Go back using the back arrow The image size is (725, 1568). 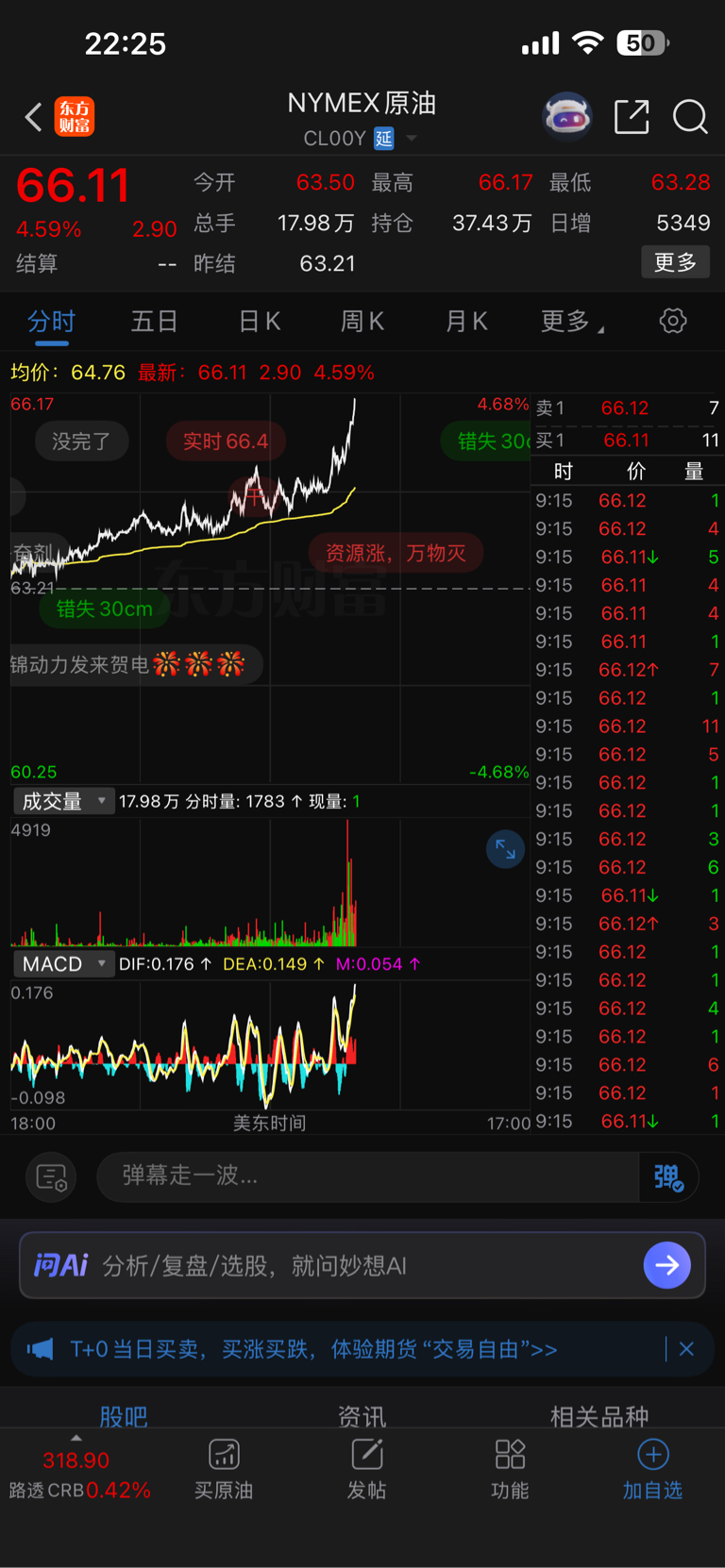pos(33,117)
